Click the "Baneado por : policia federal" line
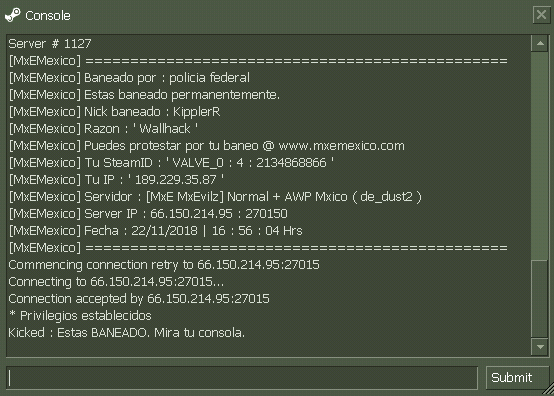 (129, 78)
